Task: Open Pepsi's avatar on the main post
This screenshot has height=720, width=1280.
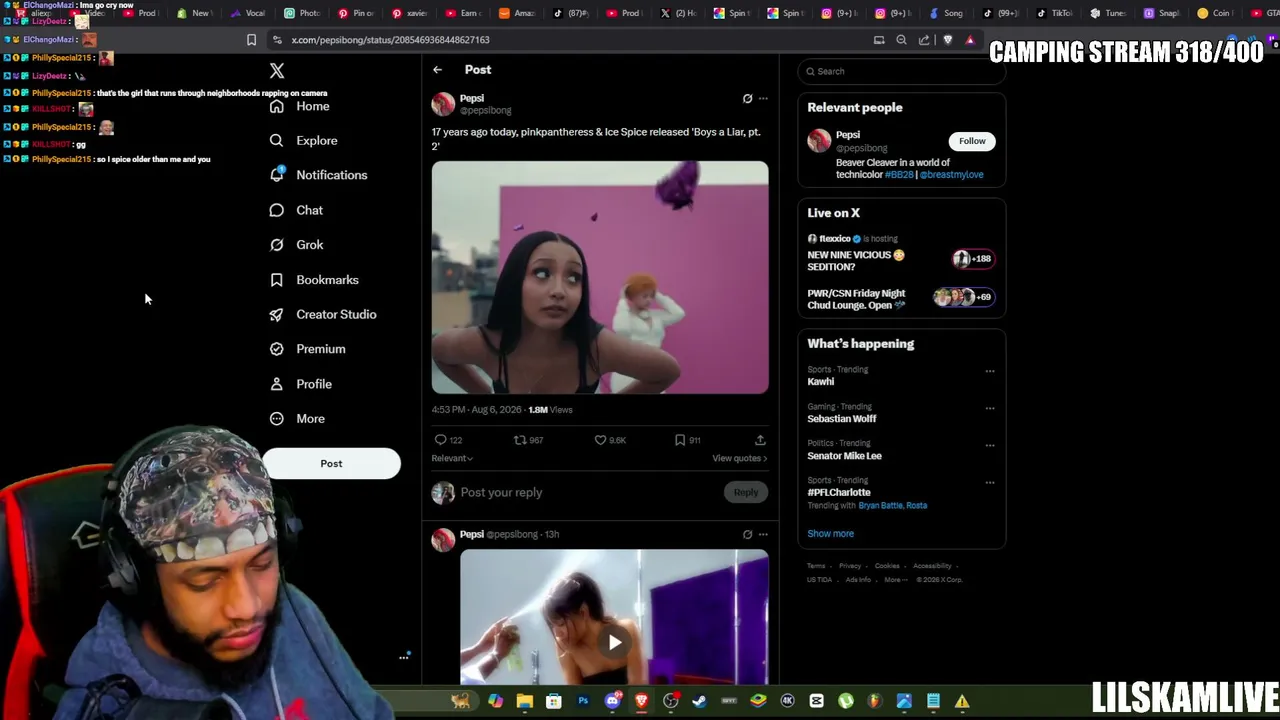Action: pyautogui.click(x=443, y=104)
